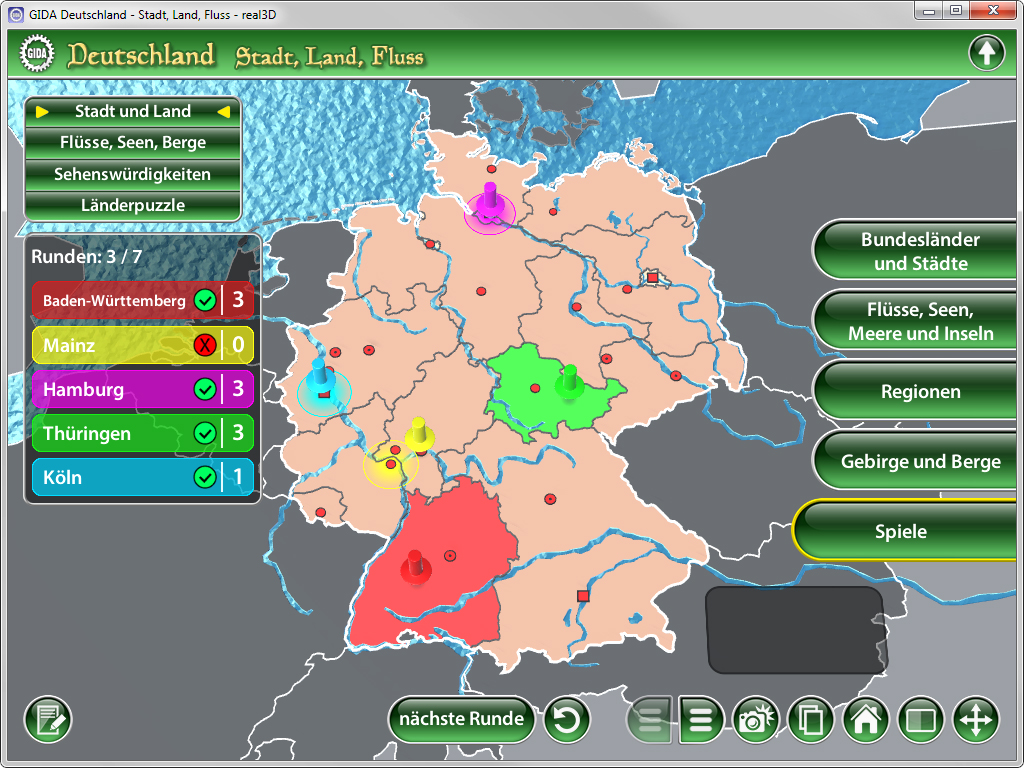The height and width of the screenshot is (768, 1024).
Task: Click the red X beside Mainz
Action: pos(205,345)
